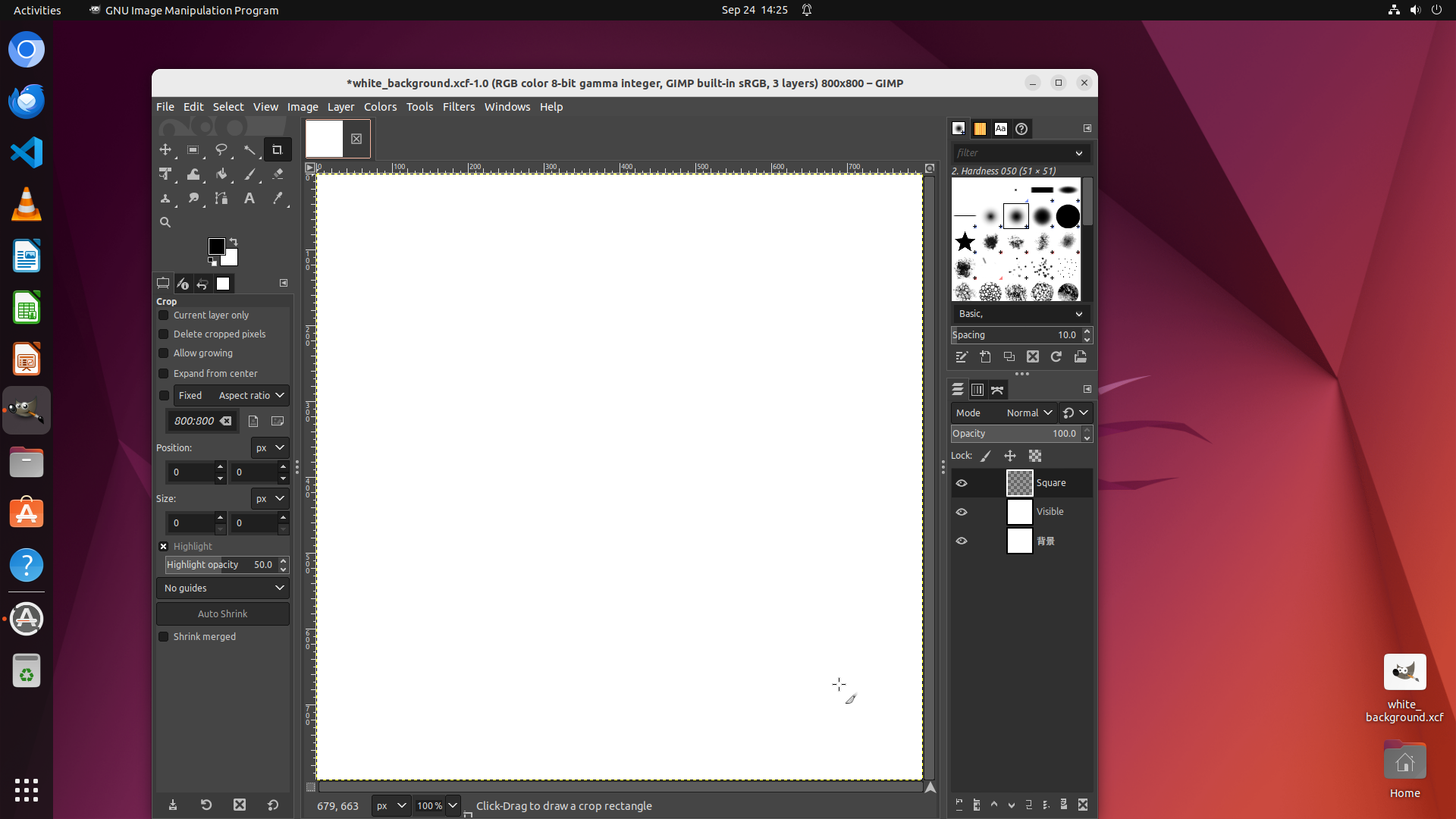Viewport: 1456px width, 819px height.
Task: Select the Move tool
Action: coord(165,149)
